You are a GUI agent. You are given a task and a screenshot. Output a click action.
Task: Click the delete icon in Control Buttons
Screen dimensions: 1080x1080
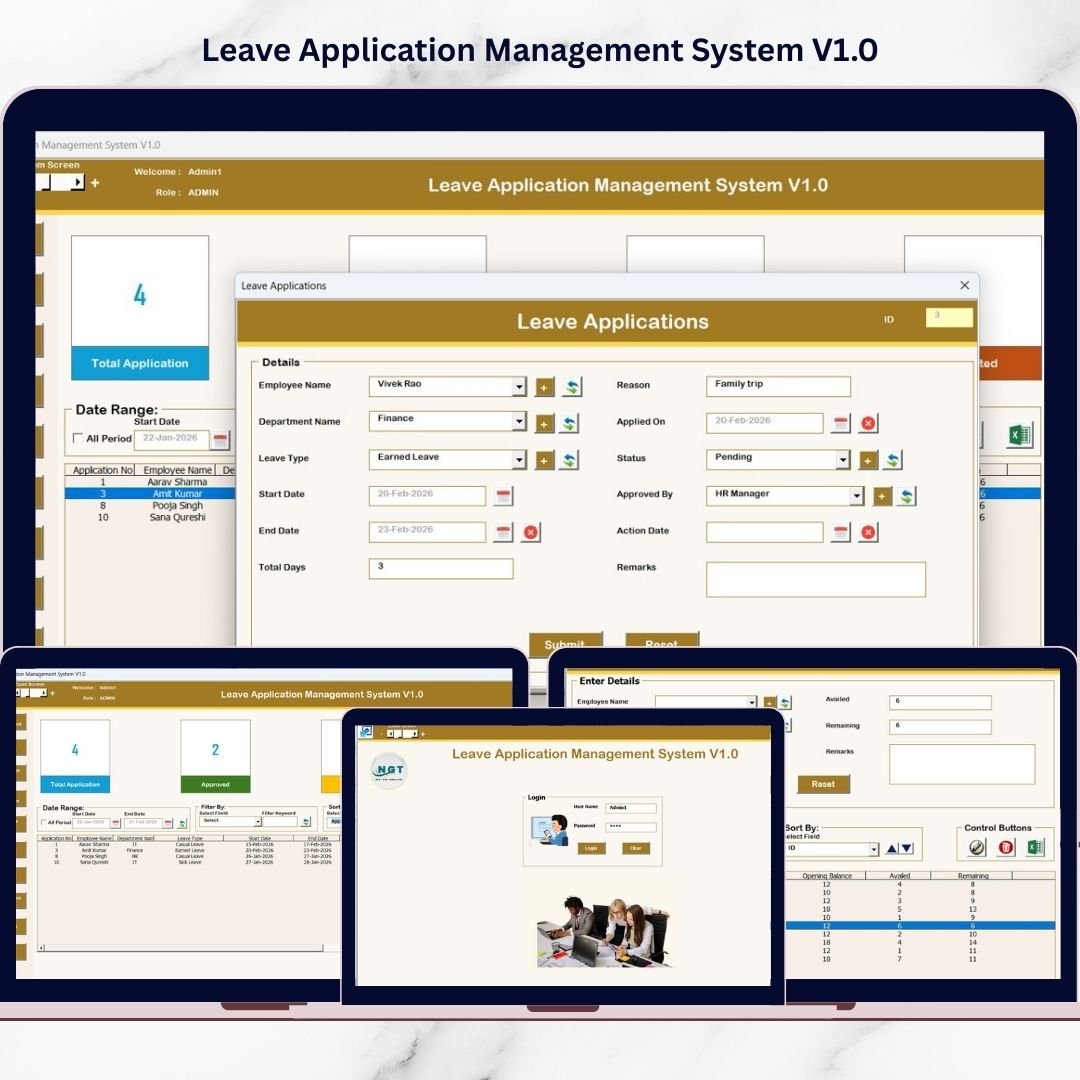pos(1006,847)
